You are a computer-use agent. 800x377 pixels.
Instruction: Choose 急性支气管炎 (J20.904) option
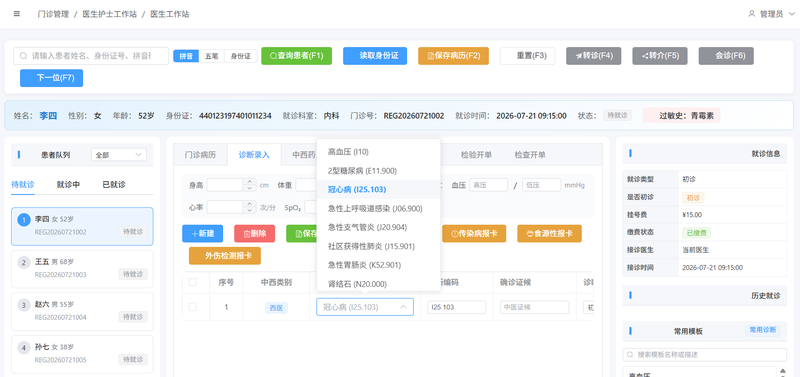(x=379, y=227)
